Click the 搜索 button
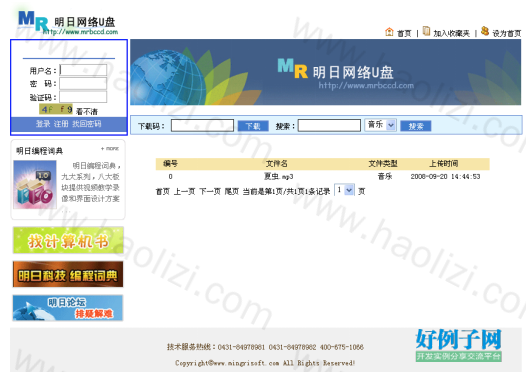The width and height of the screenshot is (526, 372). (416, 126)
